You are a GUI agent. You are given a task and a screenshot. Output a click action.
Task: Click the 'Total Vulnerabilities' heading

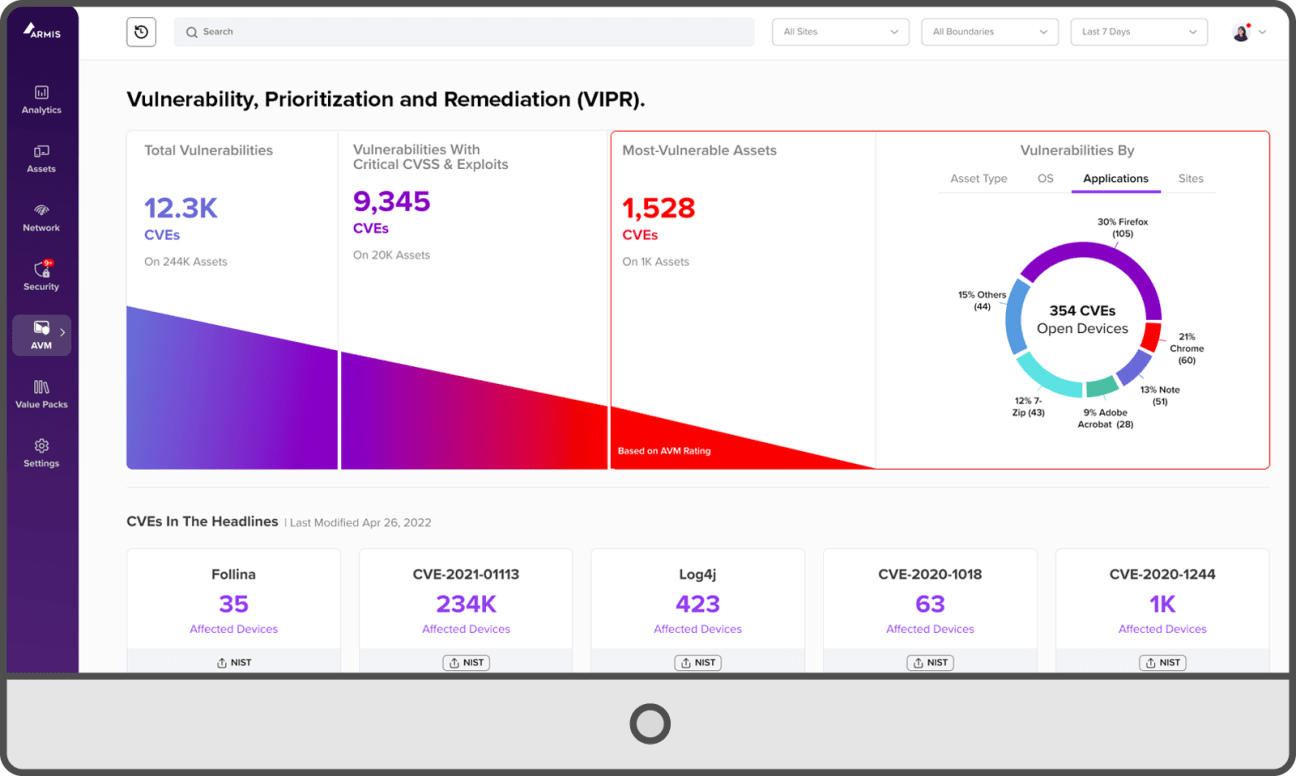click(208, 151)
